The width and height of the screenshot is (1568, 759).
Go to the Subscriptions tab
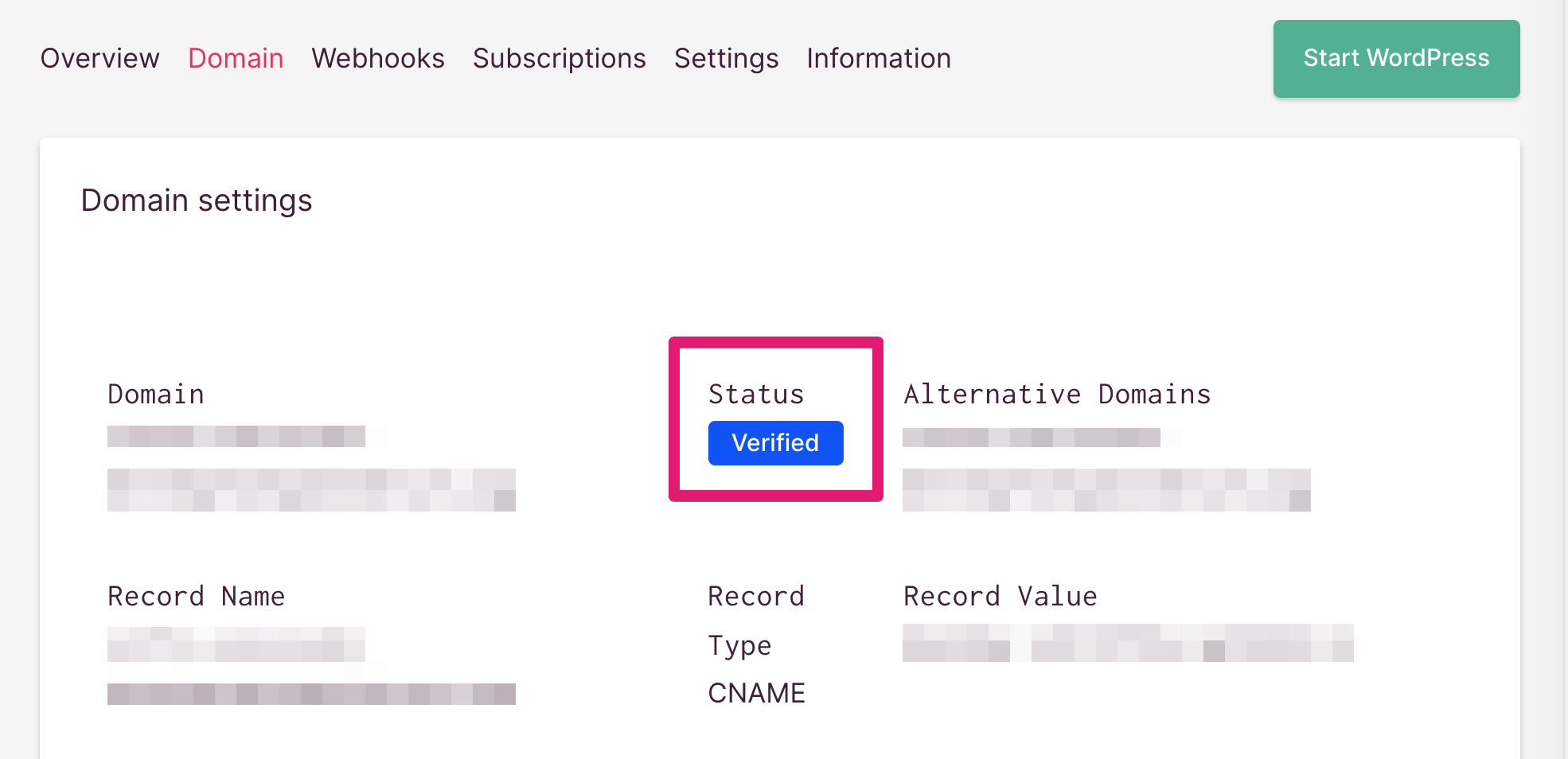coord(560,59)
